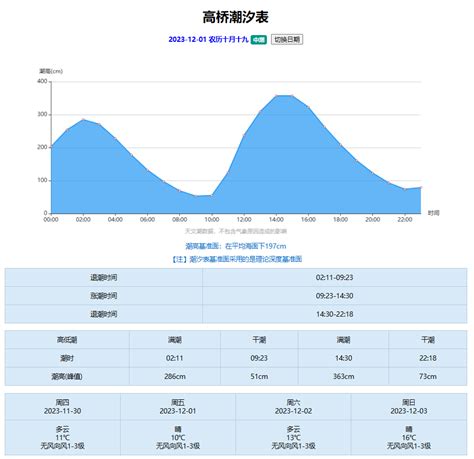474x459 pixels.
Task: Click the 14:30-22:18 time range cell
Action: (334, 314)
